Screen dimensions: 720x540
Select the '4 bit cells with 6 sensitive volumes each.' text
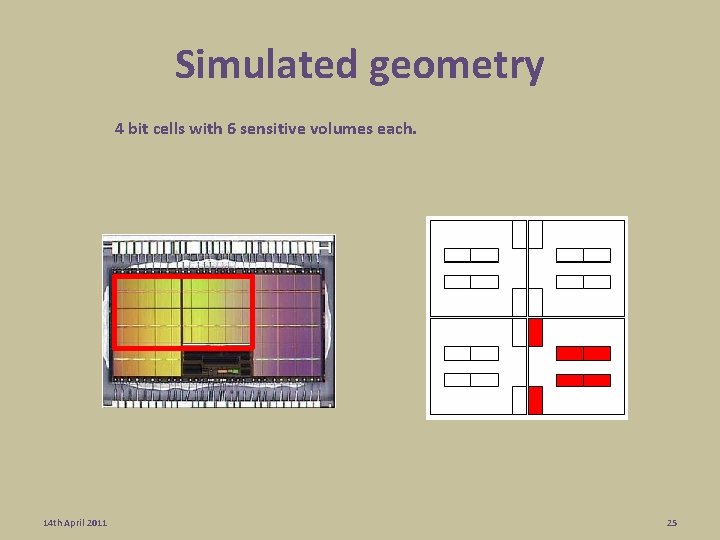tap(266, 129)
